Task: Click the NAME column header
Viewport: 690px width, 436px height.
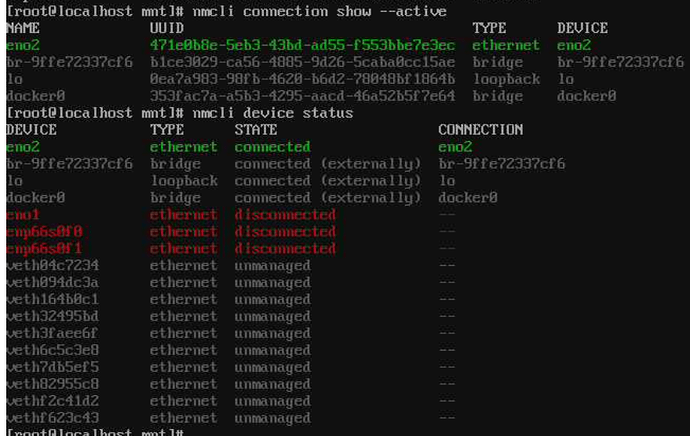Action: tap(23, 28)
